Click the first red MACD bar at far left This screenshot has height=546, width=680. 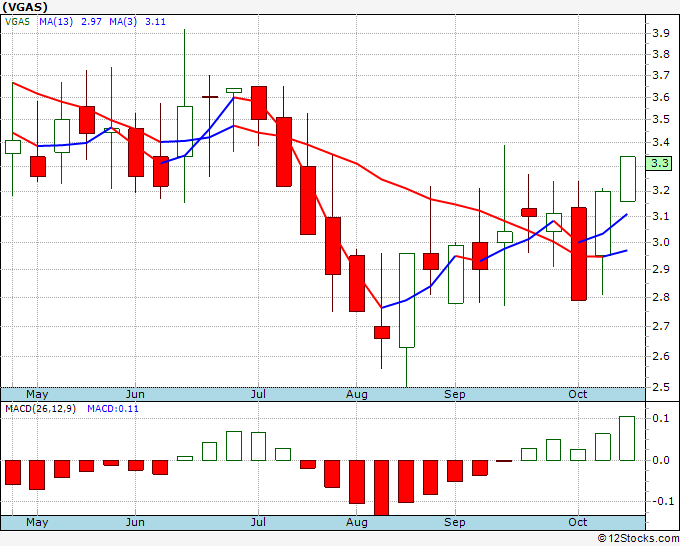coord(13,472)
